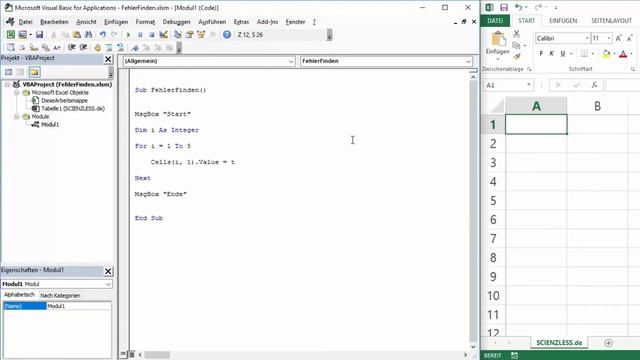Switch to Excel via the View Microsoft Excel icon
This screenshot has width=640, height=360.
[x=11, y=35]
